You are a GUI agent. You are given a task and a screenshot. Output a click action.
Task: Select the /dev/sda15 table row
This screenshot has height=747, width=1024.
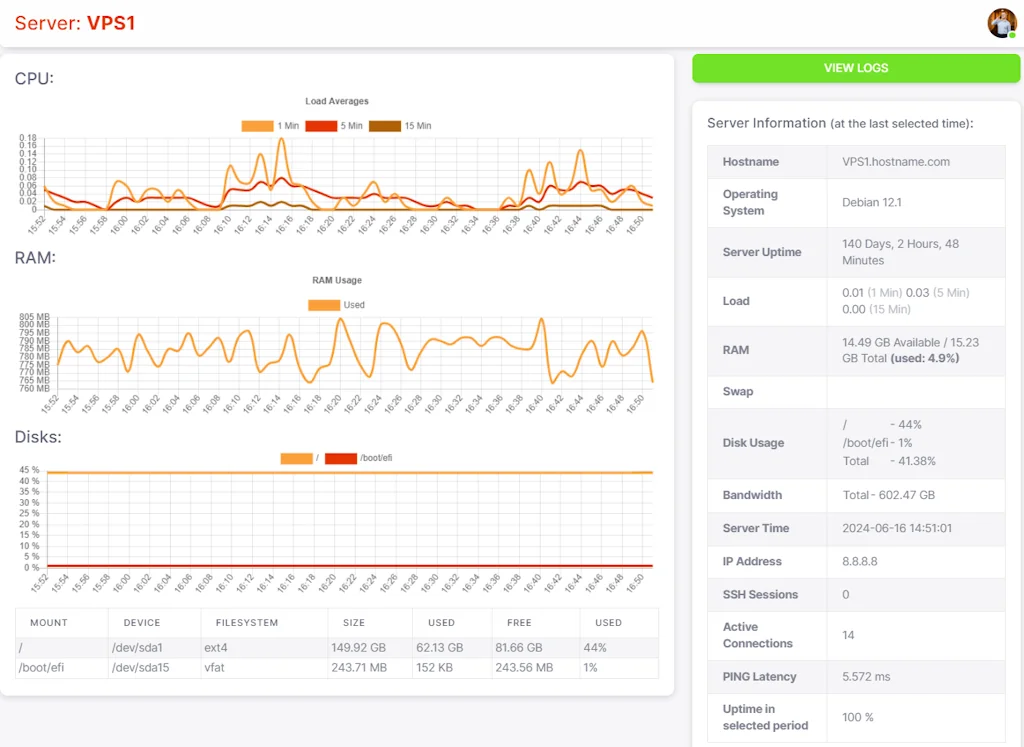coord(140,667)
